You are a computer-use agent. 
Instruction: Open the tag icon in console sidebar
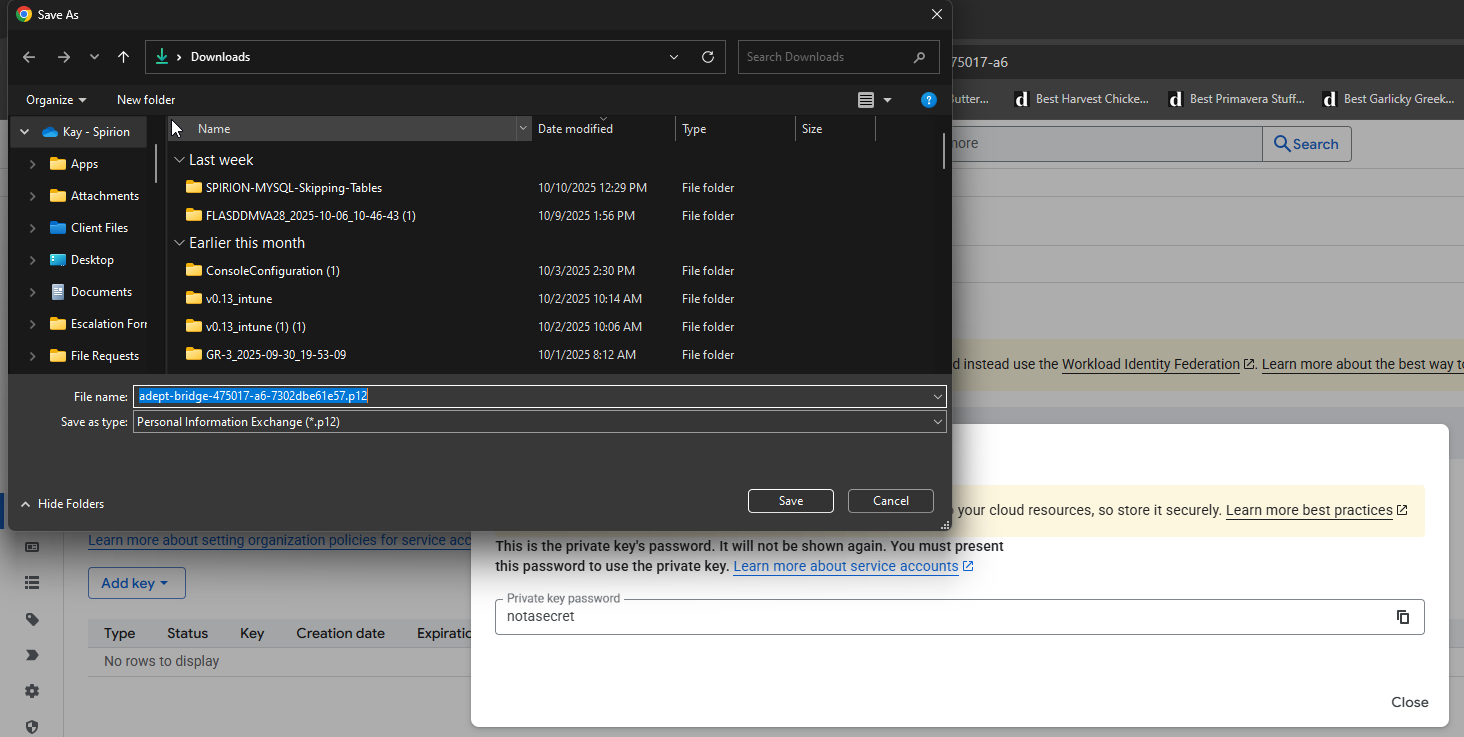coord(32,619)
